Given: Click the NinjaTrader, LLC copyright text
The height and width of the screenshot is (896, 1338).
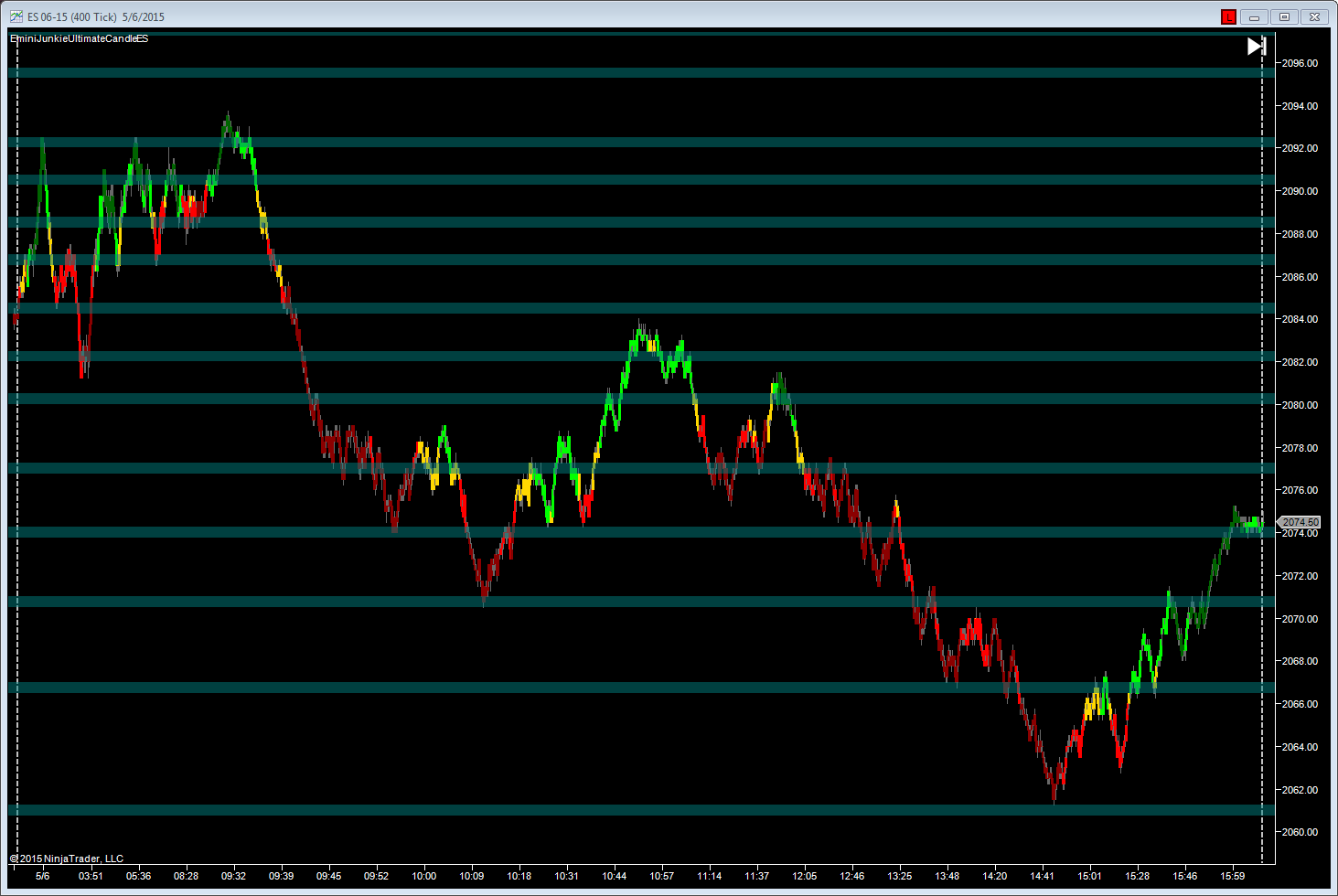Looking at the screenshot, I should pyautogui.click(x=67, y=859).
